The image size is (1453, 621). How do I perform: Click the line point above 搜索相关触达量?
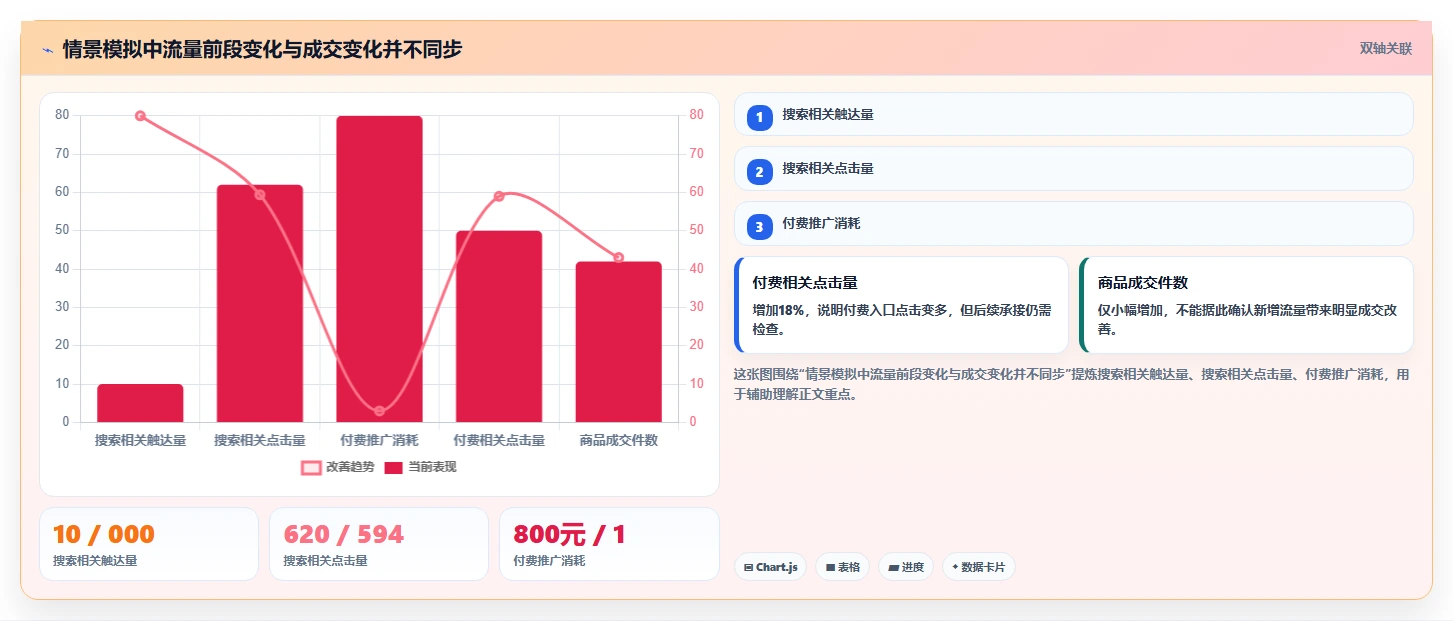tap(140, 116)
